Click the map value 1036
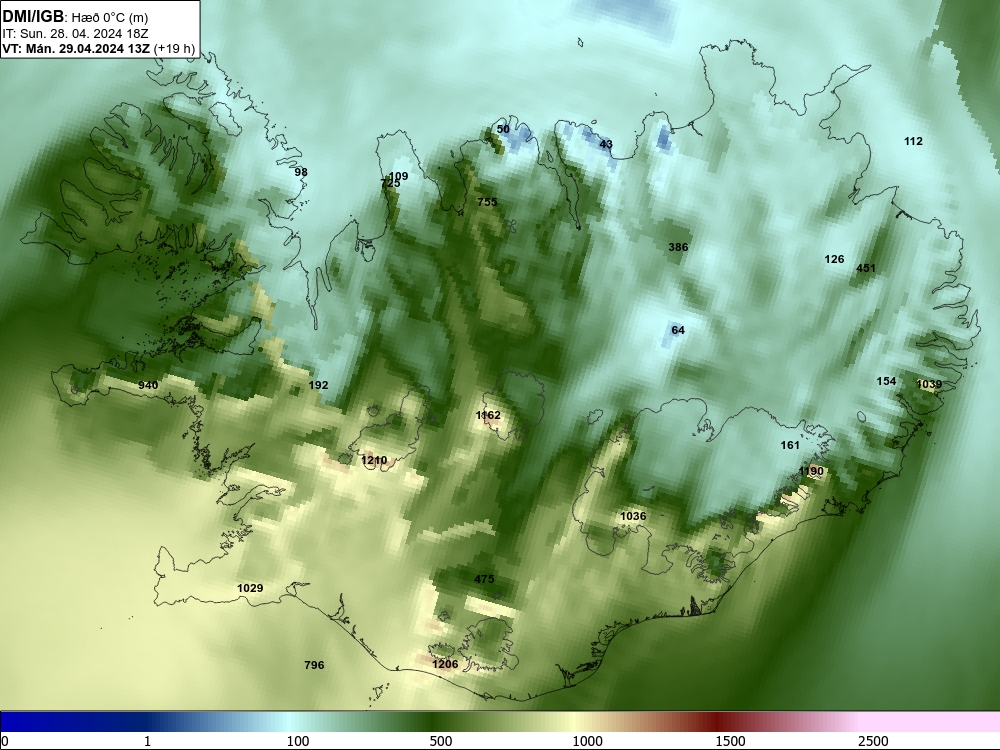Viewport: 1000px width, 750px height. click(633, 516)
